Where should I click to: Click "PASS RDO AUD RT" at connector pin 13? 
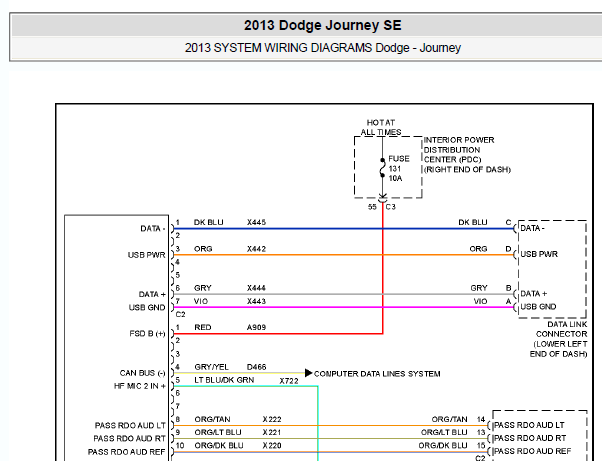pyautogui.click(x=530, y=438)
